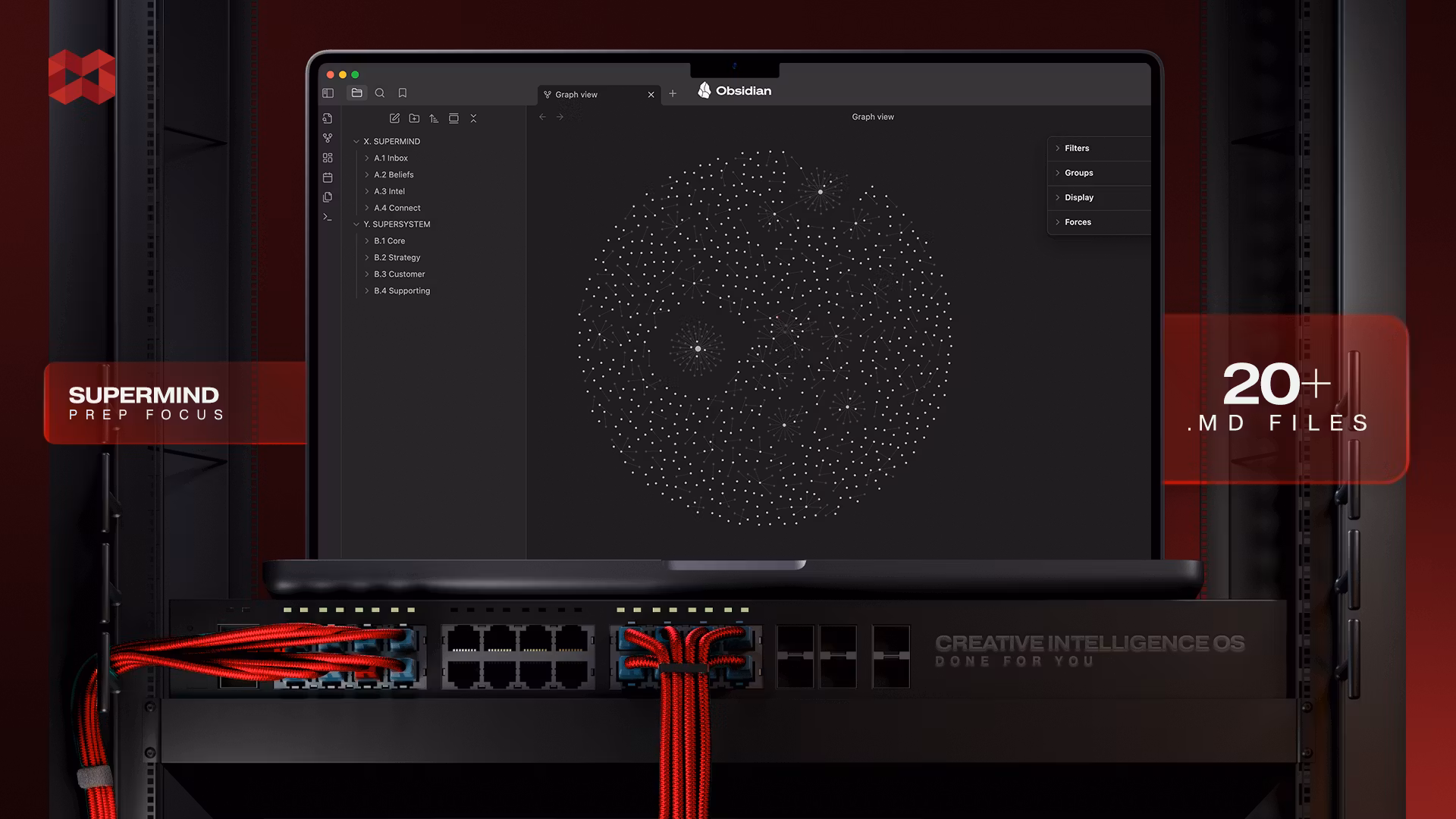Toggle the left sidebar collapse icon
Image resolution: width=1456 pixels, height=819 pixels.
pyautogui.click(x=328, y=93)
